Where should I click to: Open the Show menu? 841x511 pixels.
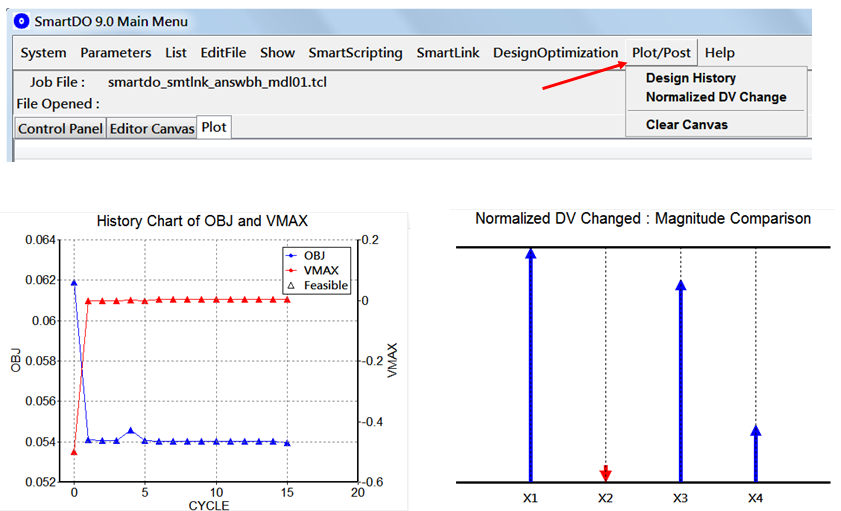click(x=277, y=53)
